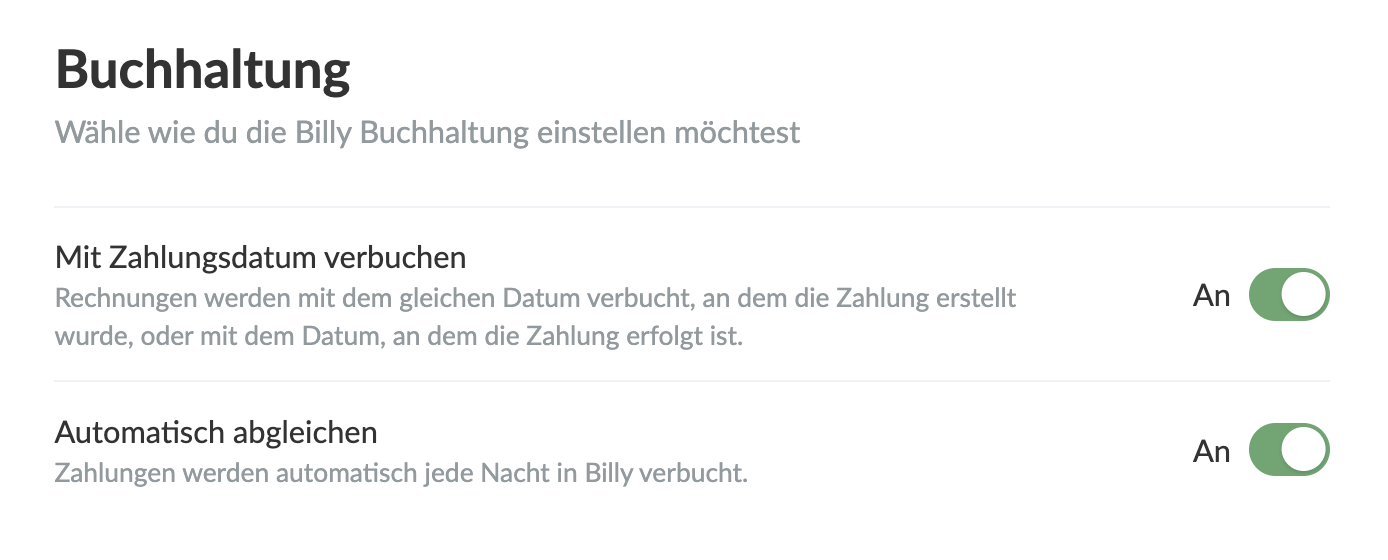
Task: Select the "Mit Zahlungsdatum verbuchen" setting title
Action: tap(260, 258)
